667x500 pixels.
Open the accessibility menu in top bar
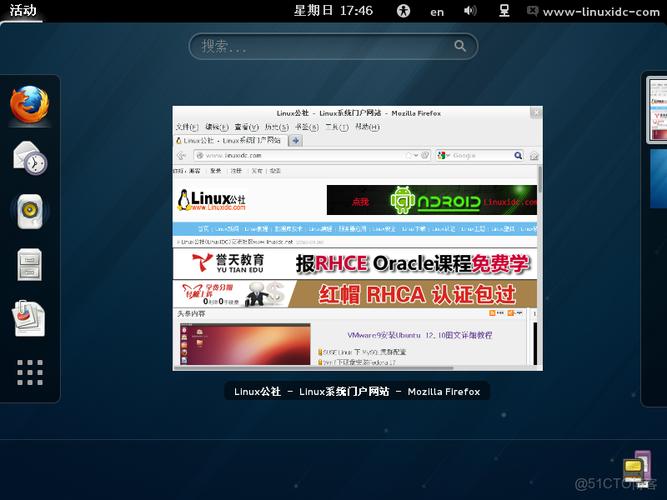point(403,11)
